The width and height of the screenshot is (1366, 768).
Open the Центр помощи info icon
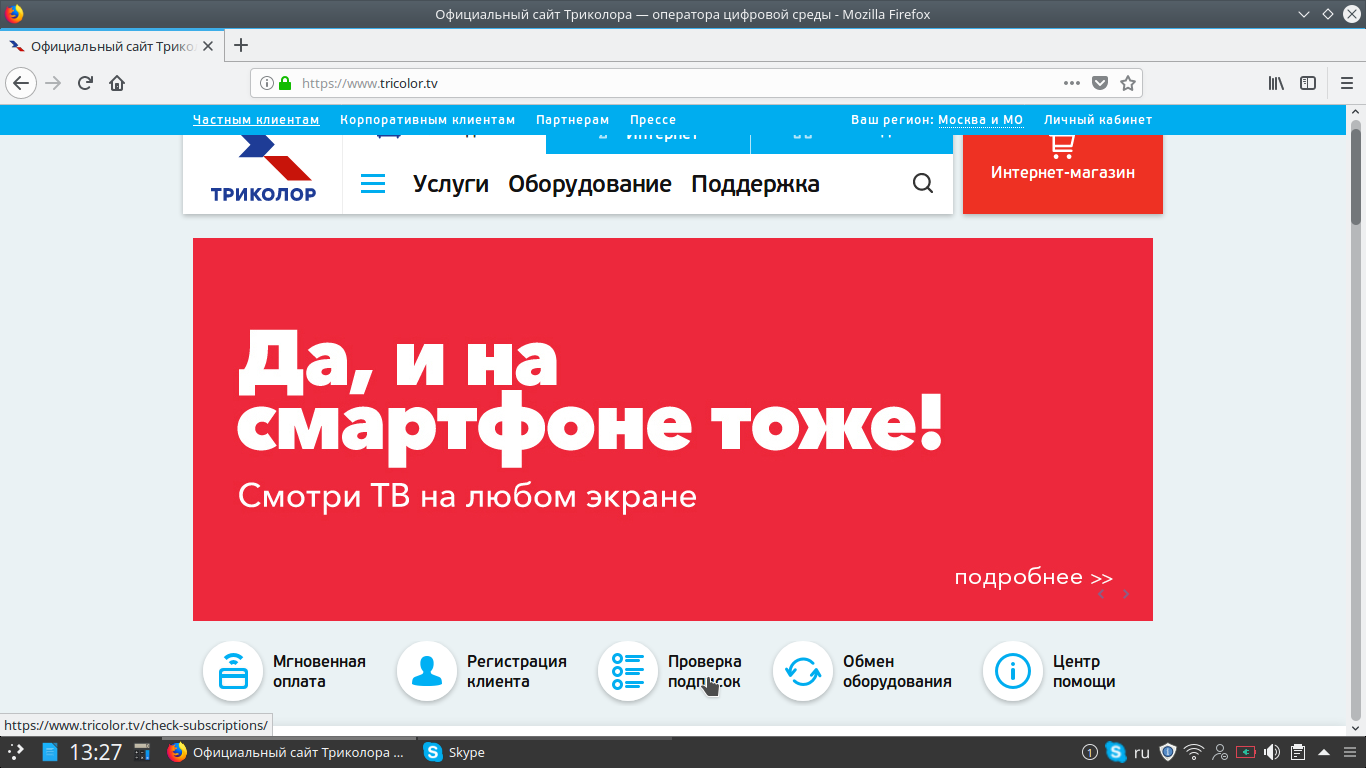coord(1013,671)
